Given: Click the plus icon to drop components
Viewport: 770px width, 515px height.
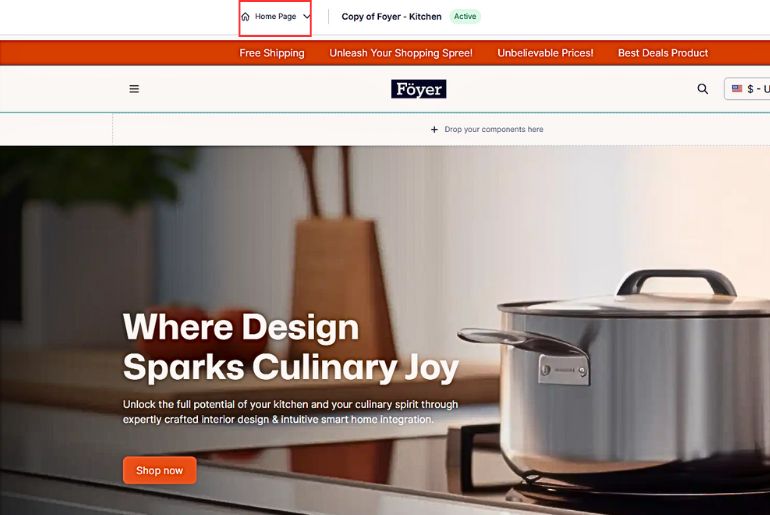Looking at the screenshot, I should click(x=434, y=130).
